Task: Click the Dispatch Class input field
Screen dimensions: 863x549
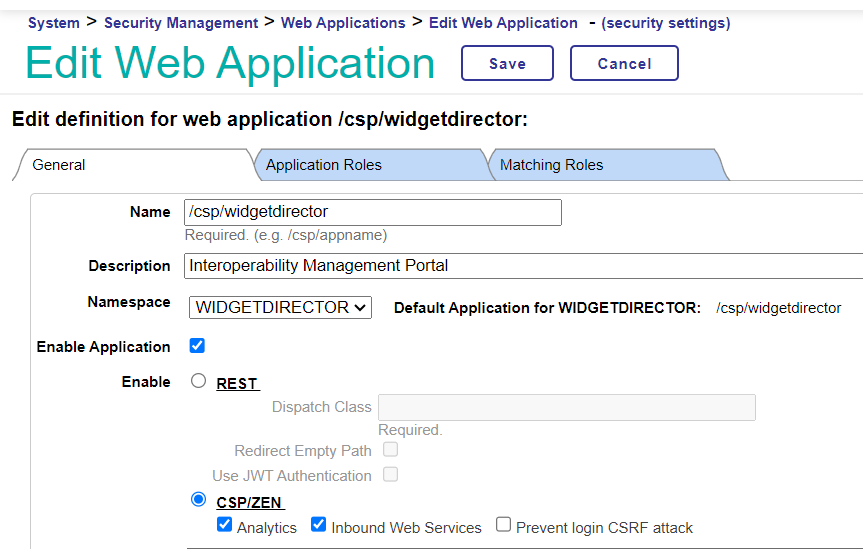Action: coord(566,407)
